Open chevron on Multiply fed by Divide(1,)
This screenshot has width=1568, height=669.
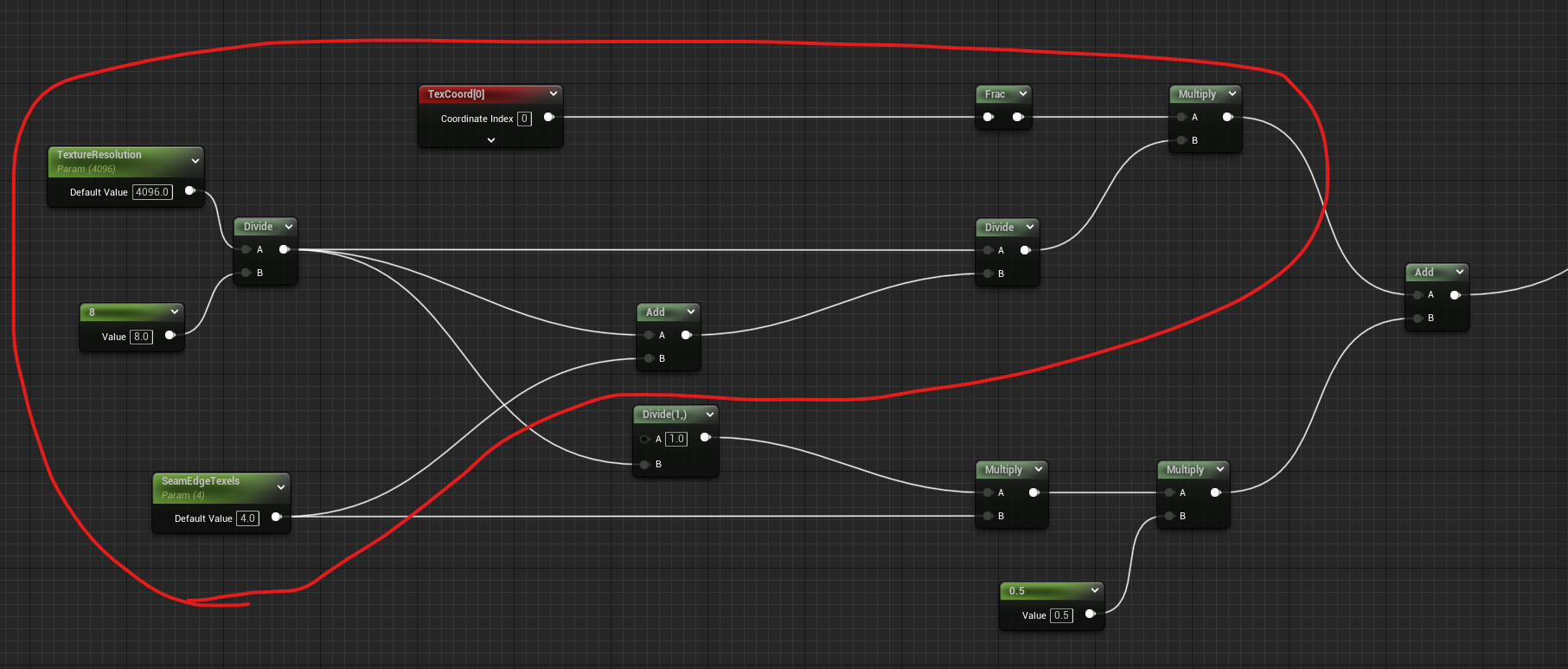(x=1039, y=469)
